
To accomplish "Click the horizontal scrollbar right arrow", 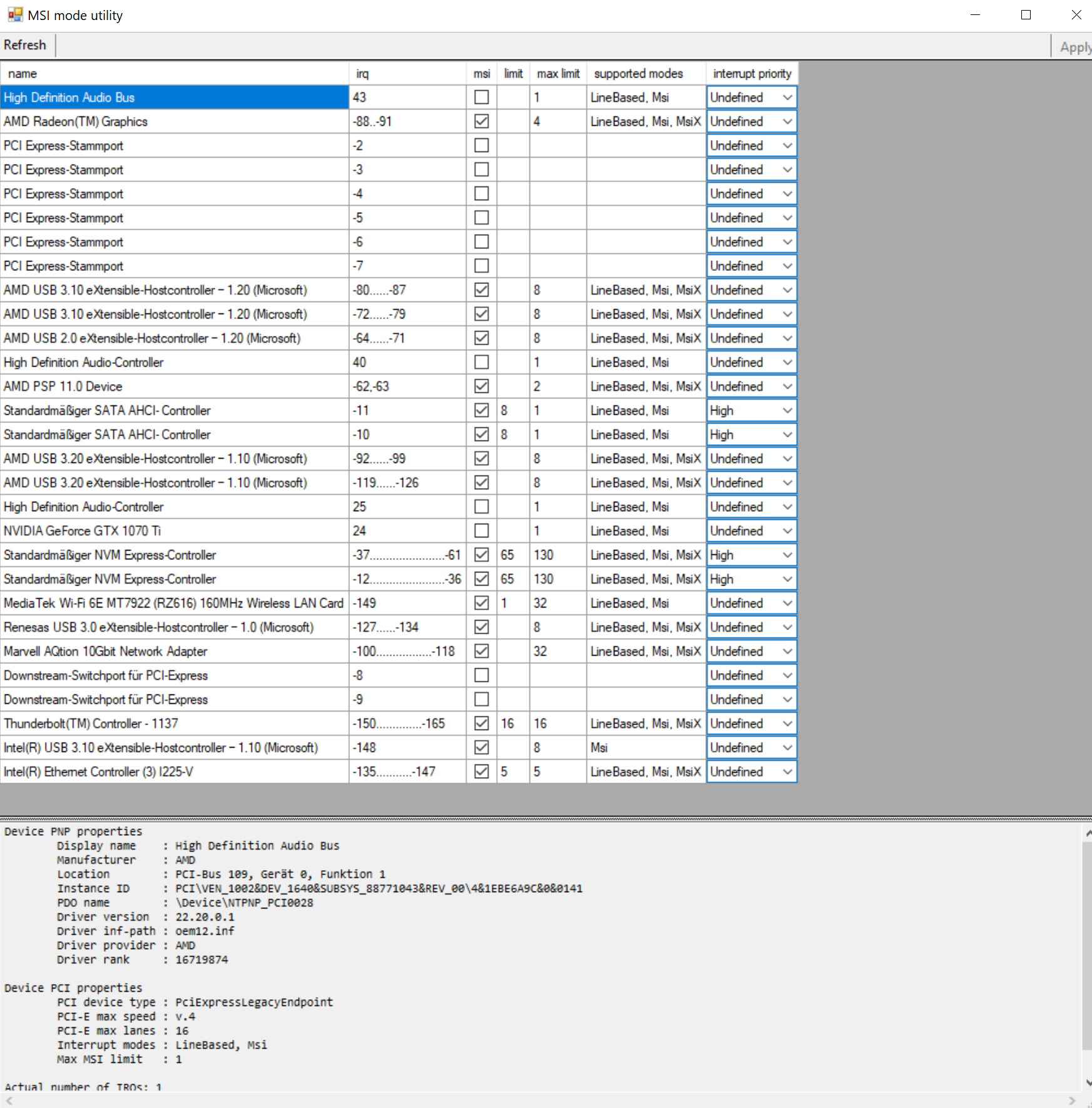I will click(x=1072, y=1100).
